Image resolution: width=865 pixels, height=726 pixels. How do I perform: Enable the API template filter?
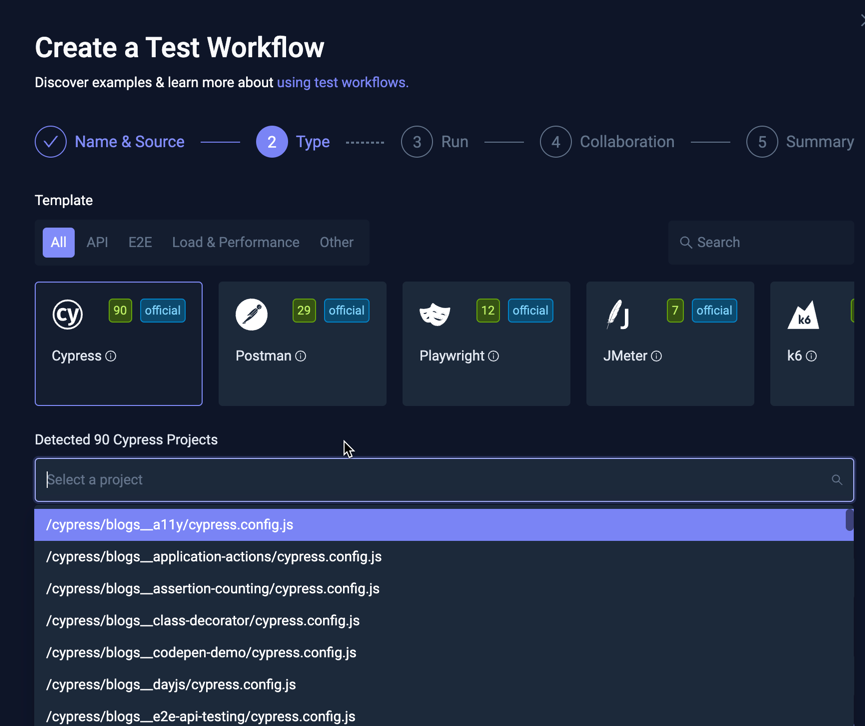point(97,242)
